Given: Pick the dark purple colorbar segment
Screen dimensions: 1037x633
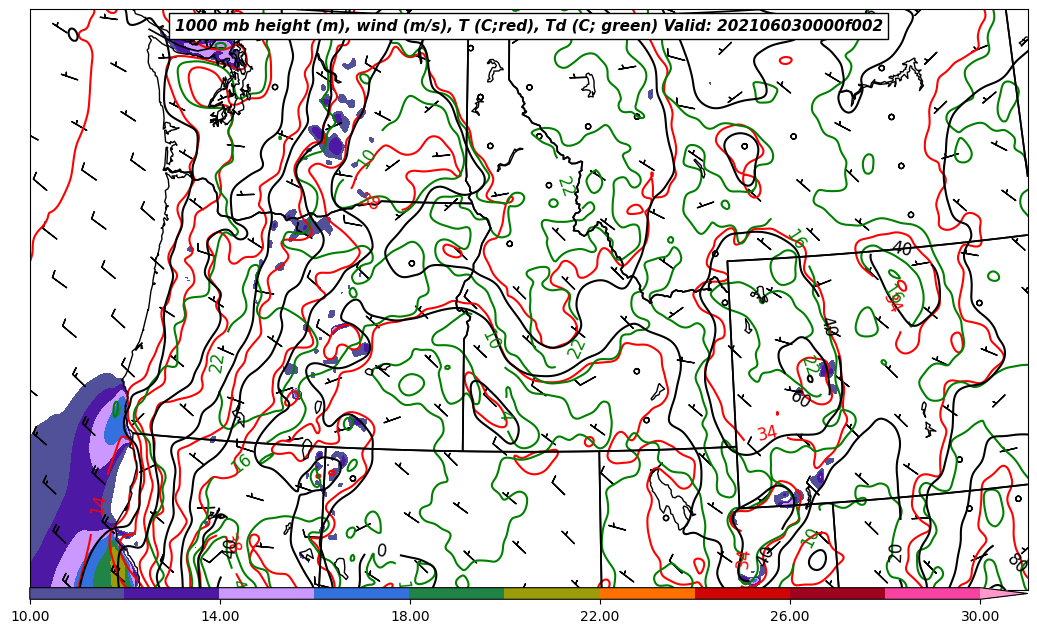Looking at the screenshot, I should click(x=172, y=594).
